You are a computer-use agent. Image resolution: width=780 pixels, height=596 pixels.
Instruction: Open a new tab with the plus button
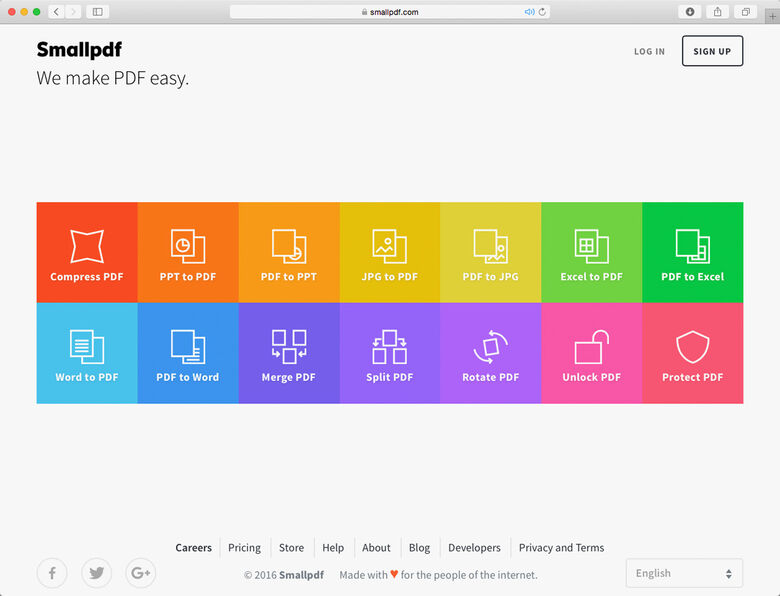coord(772,16)
